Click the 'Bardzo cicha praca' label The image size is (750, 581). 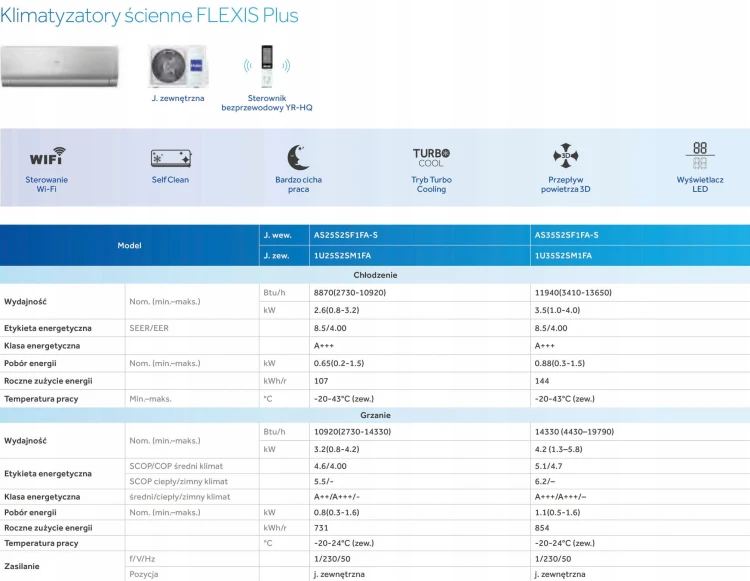(x=298, y=184)
